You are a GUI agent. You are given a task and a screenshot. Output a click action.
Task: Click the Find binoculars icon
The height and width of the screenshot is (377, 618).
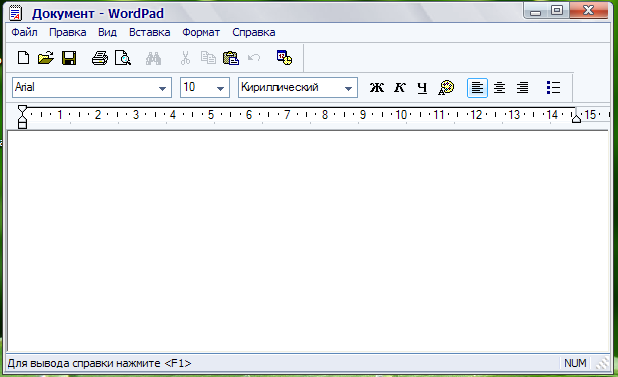coord(153,58)
